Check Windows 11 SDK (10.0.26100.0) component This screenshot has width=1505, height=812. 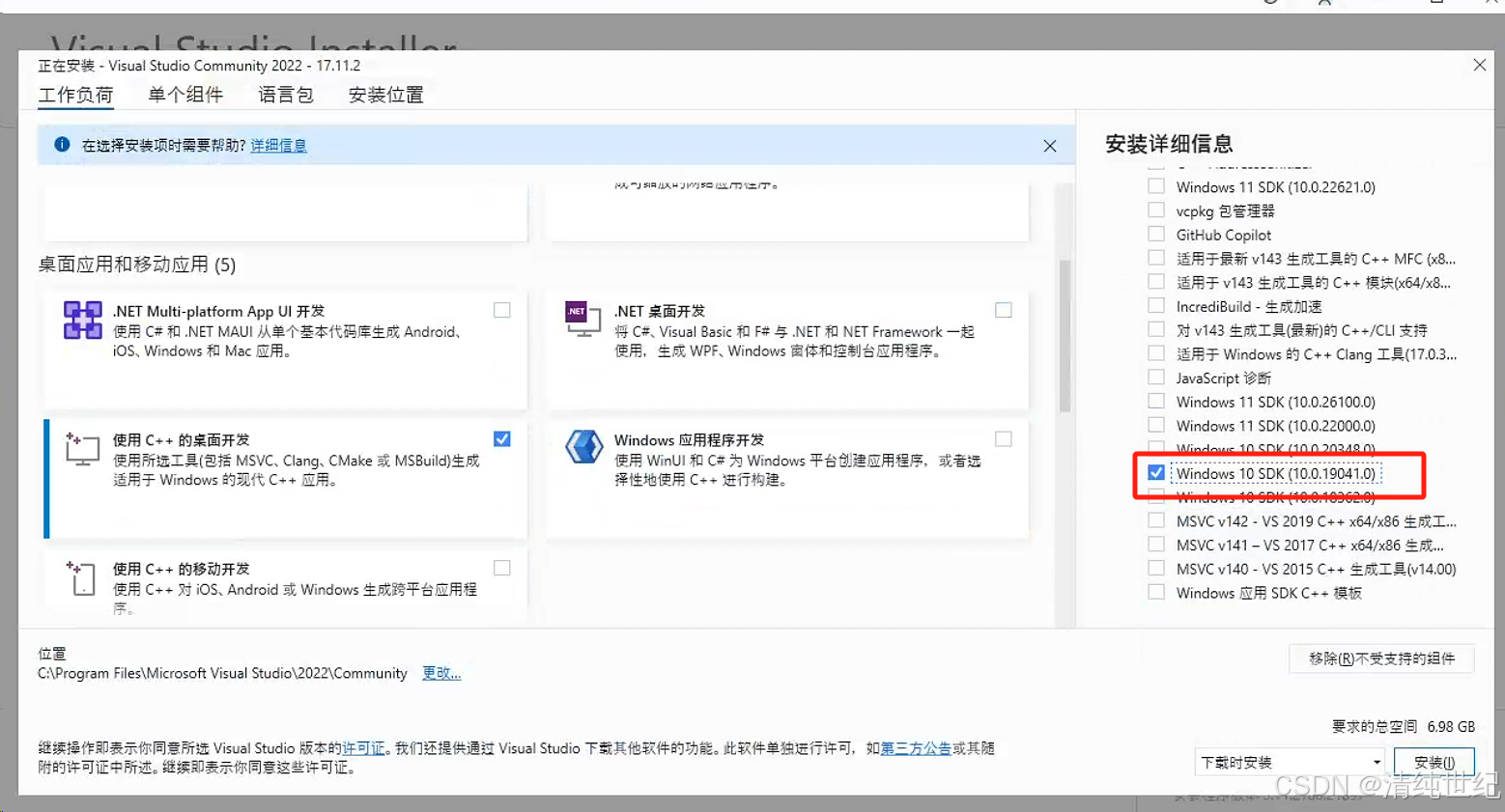click(x=1156, y=402)
